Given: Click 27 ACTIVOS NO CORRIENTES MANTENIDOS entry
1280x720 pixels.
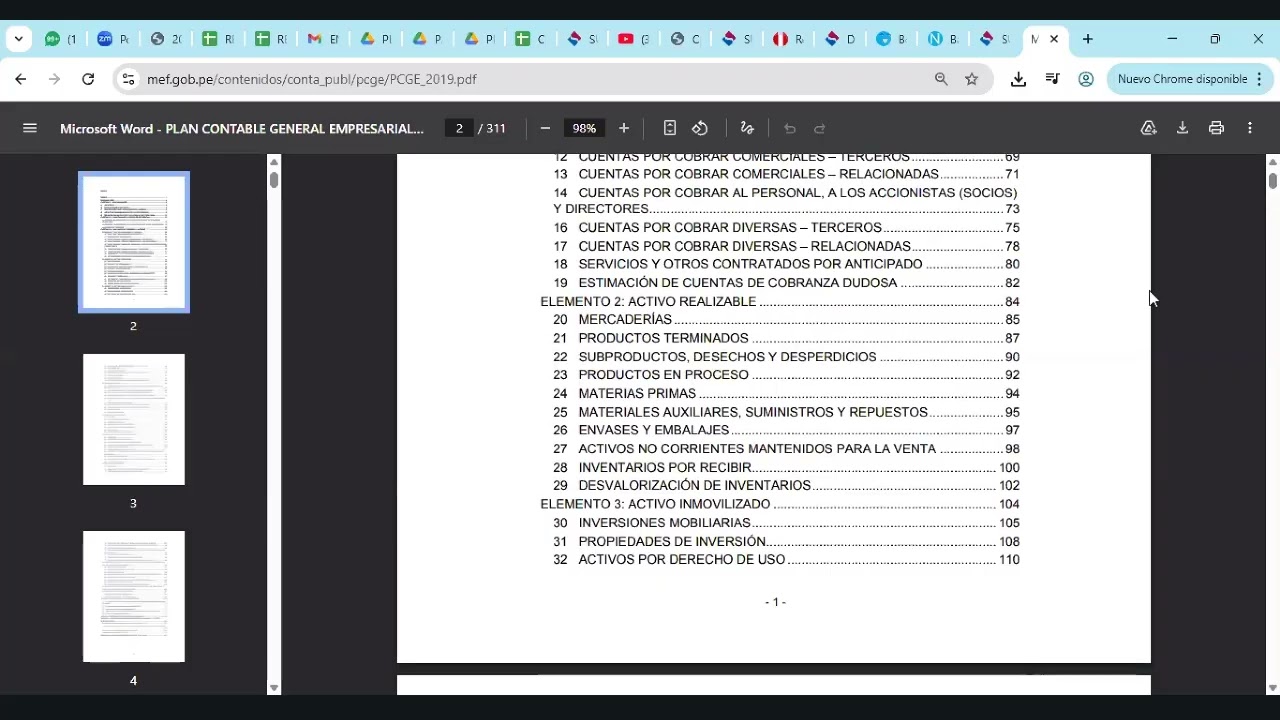Looking at the screenshot, I should click(x=786, y=449).
